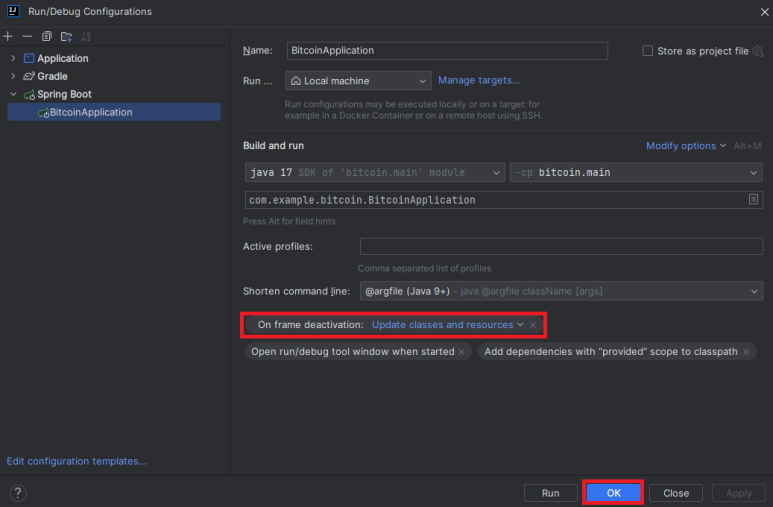This screenshot has height=507, width=773.
Task: Click the Build and run section heading
Action: 273,146
